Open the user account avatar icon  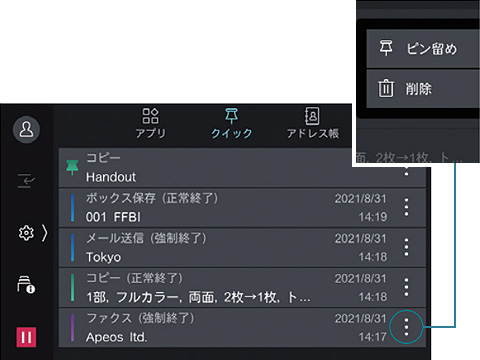26,129
